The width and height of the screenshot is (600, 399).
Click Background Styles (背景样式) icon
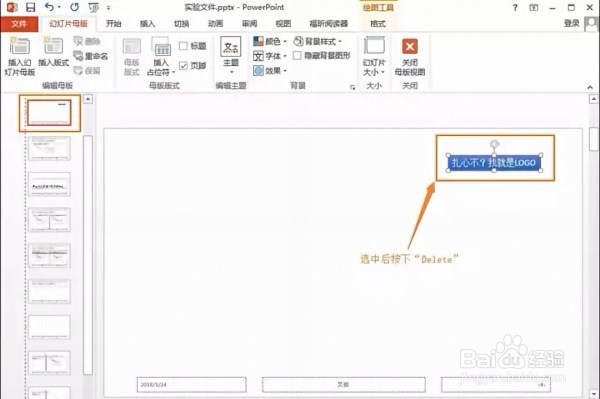pyautogui.click(x=298, y=41)
